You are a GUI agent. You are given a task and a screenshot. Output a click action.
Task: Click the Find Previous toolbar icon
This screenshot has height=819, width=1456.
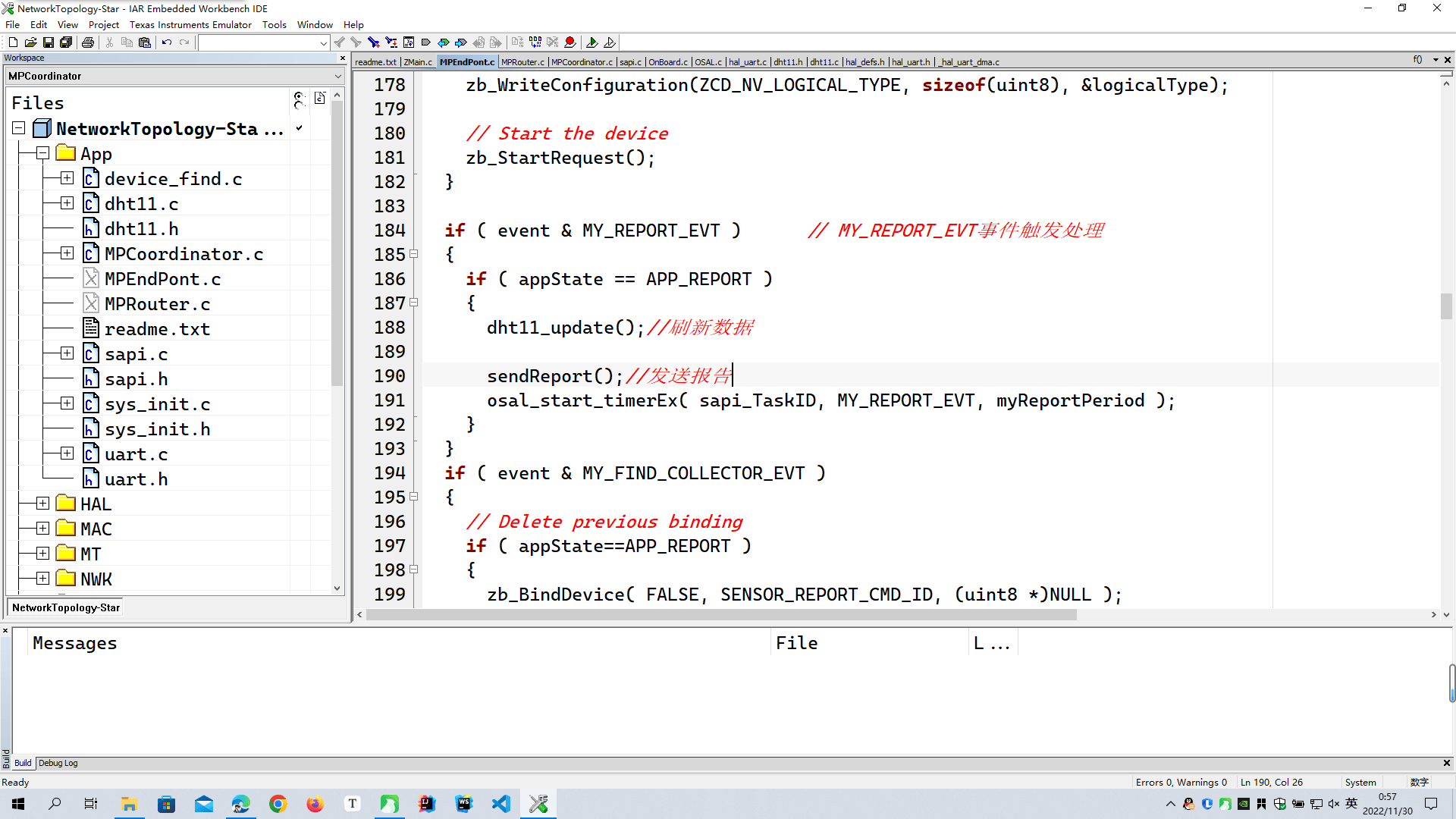pos(339,42)
